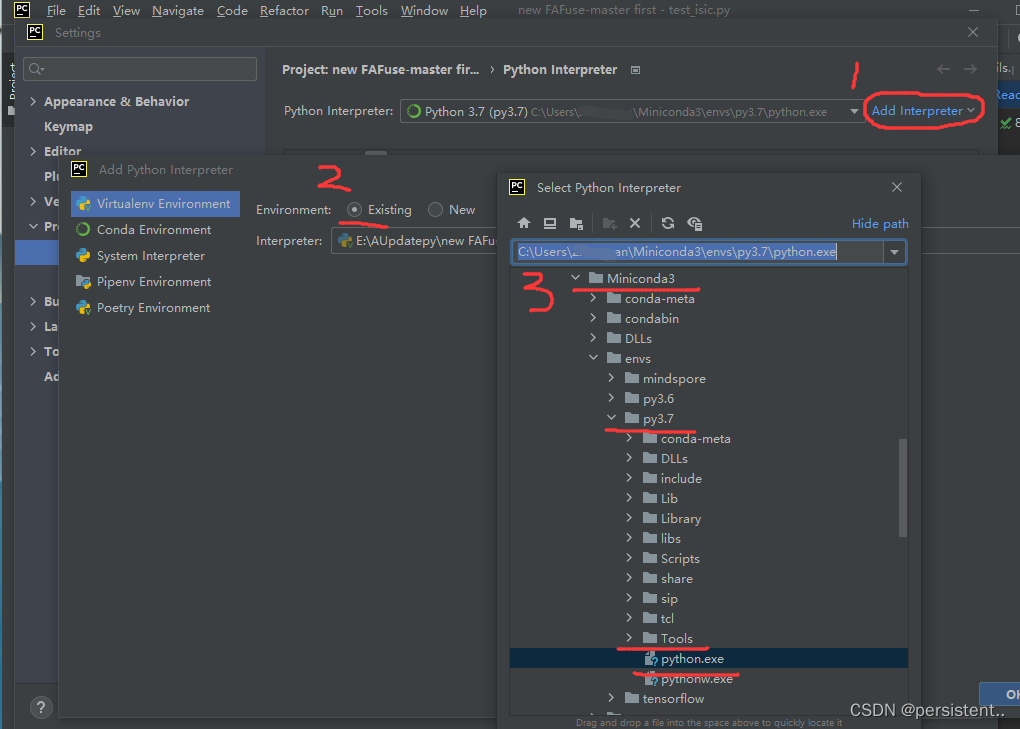Image resolution: width=1020 pixels, height=729 pixels.
Task: Open Keymap settings page
Action: [68, 127]
